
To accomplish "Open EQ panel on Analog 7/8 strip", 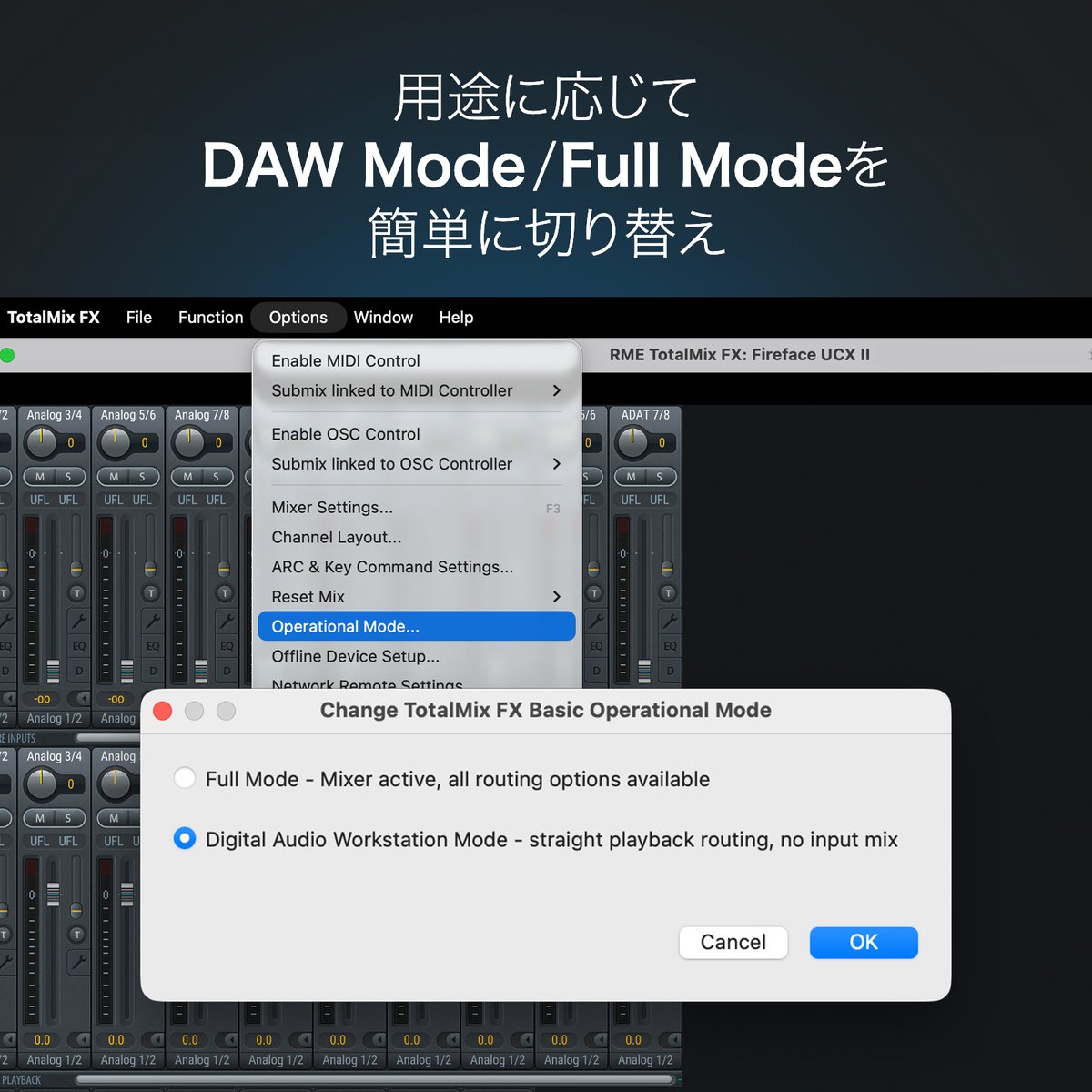I will (227, 646).
